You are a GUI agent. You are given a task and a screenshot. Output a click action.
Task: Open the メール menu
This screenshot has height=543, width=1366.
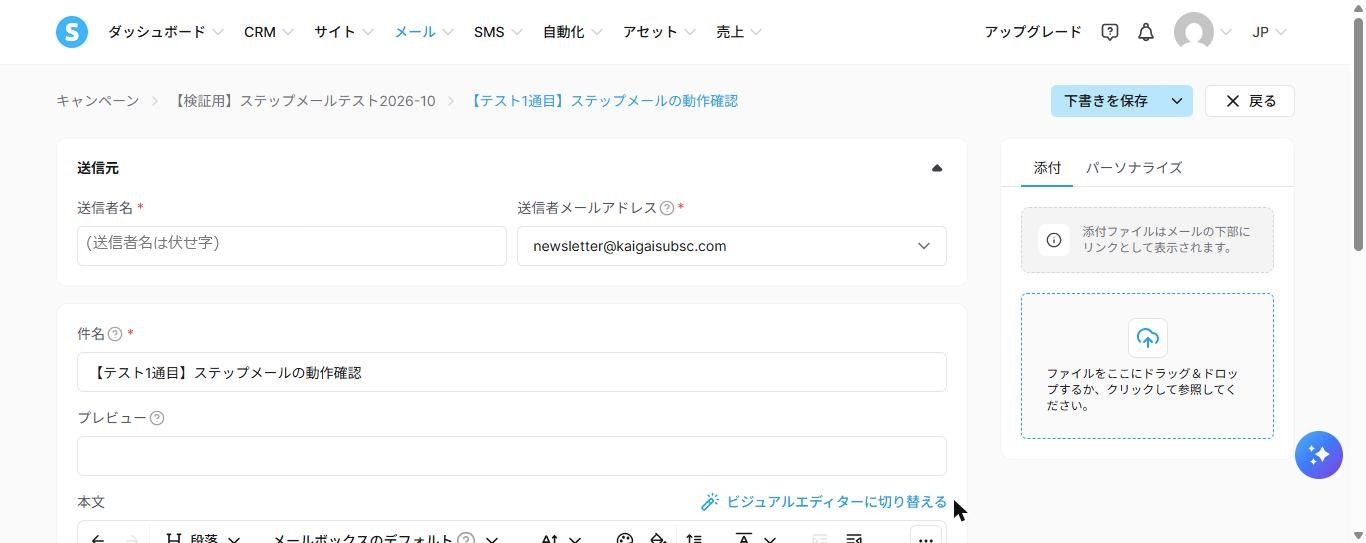[x=424, y=32]
